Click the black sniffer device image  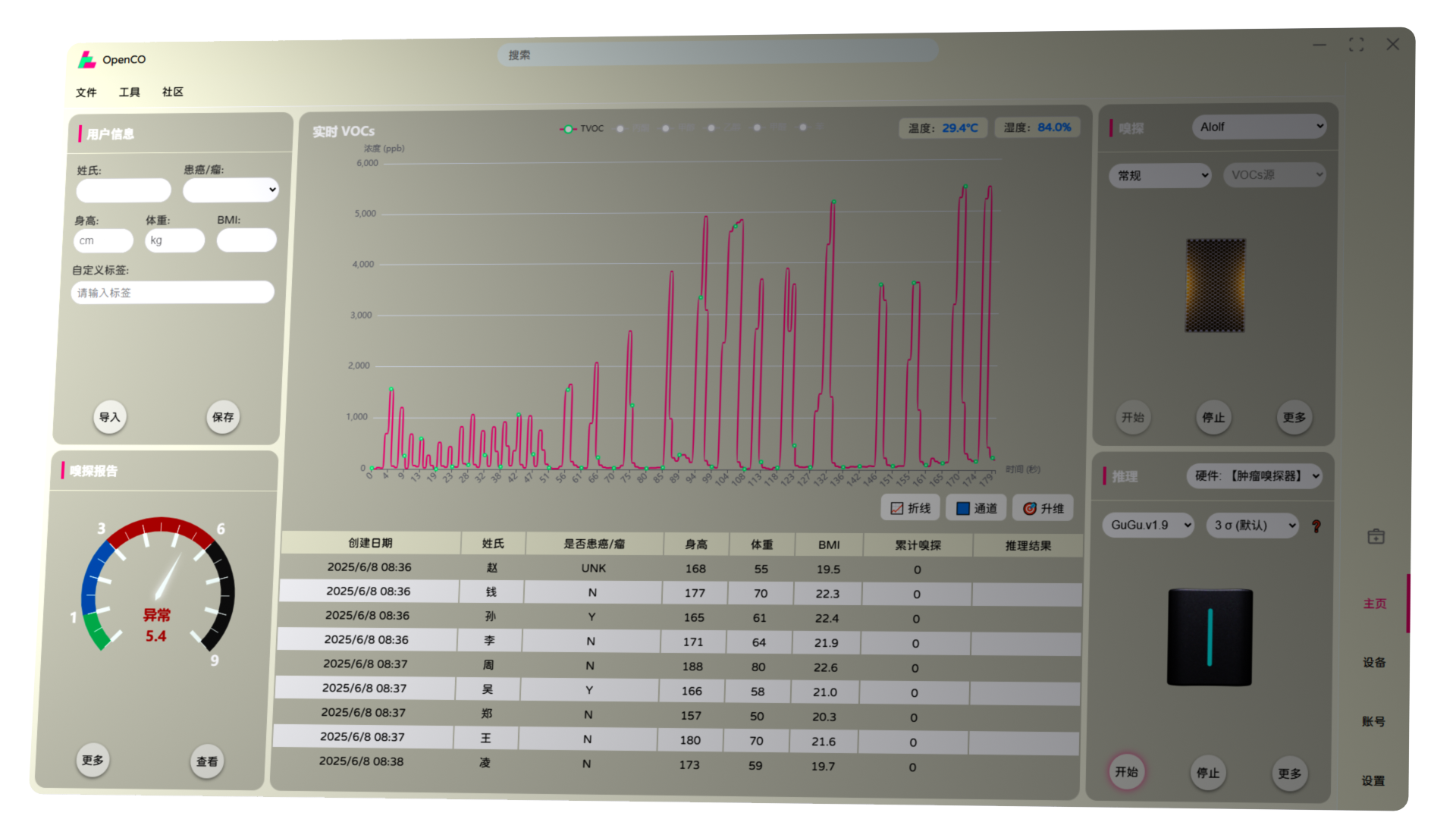point(1210,637)
